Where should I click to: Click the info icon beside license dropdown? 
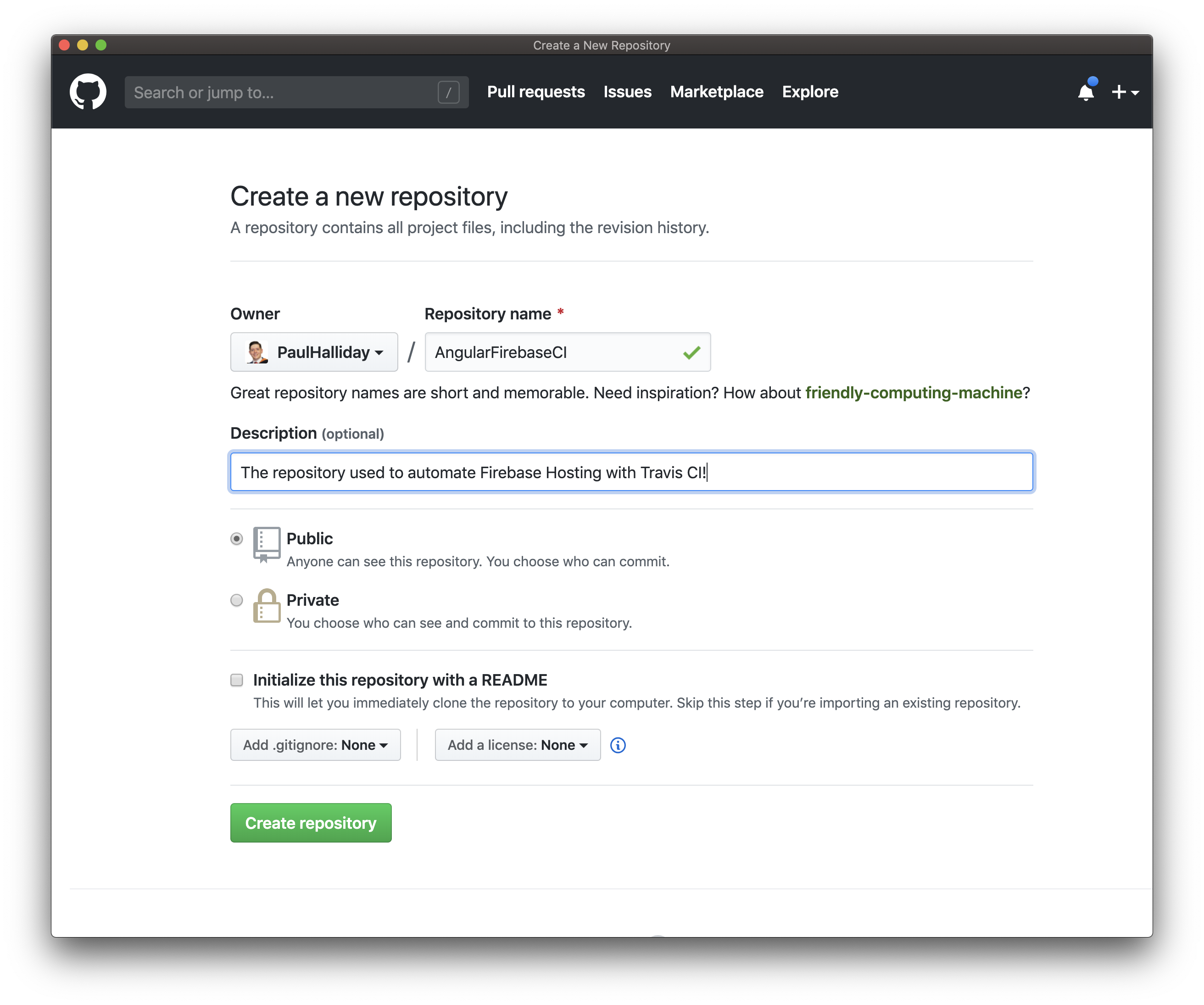click(x=618, y=745)
